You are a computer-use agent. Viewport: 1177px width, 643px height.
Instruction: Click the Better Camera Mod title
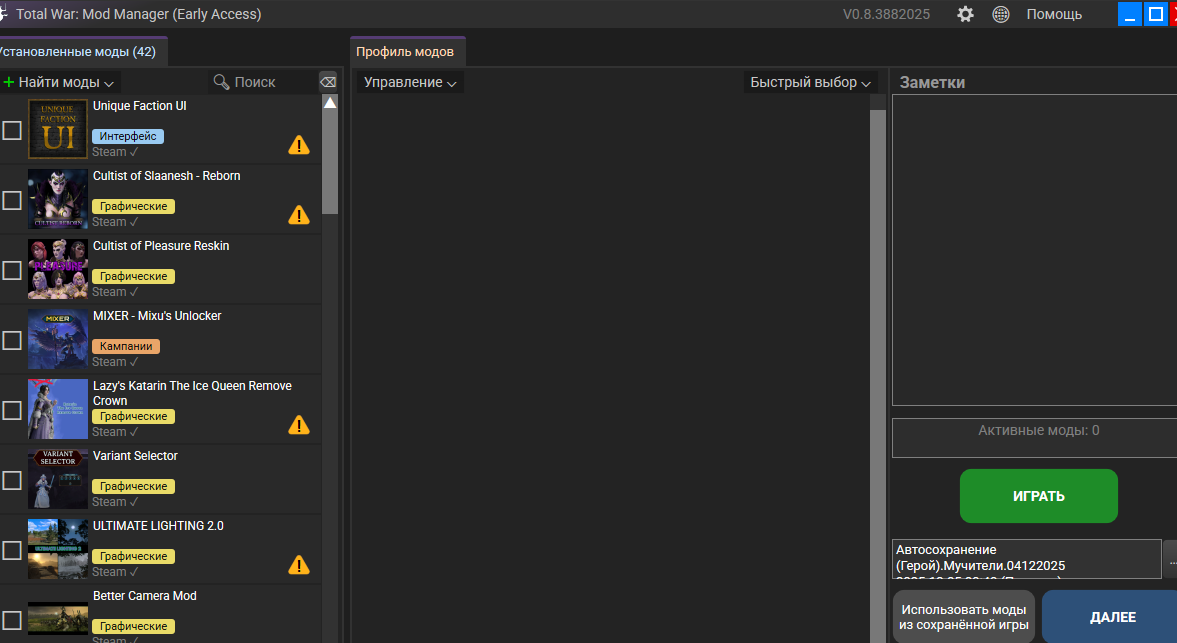tap(145, 596)
